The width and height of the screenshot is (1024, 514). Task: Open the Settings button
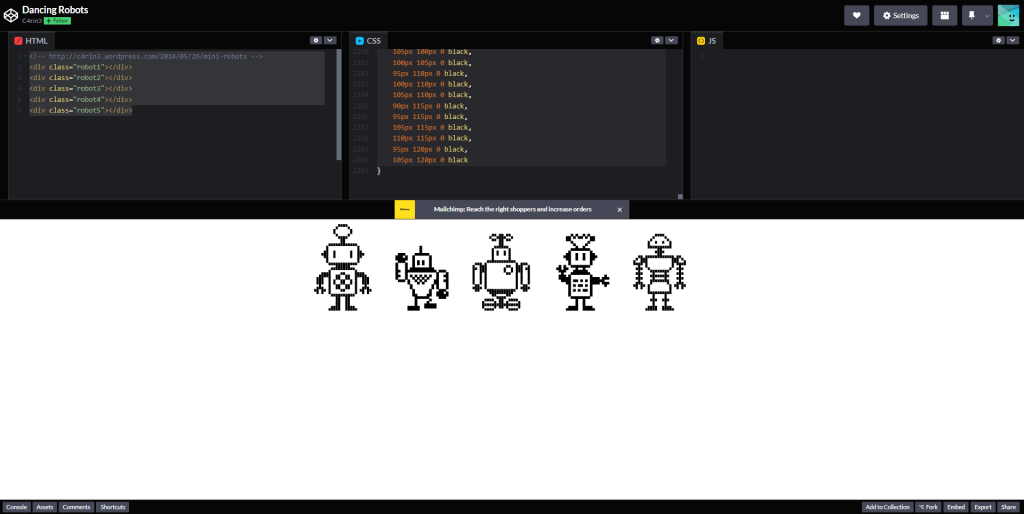pyautogui.click(x=900, y=15)
